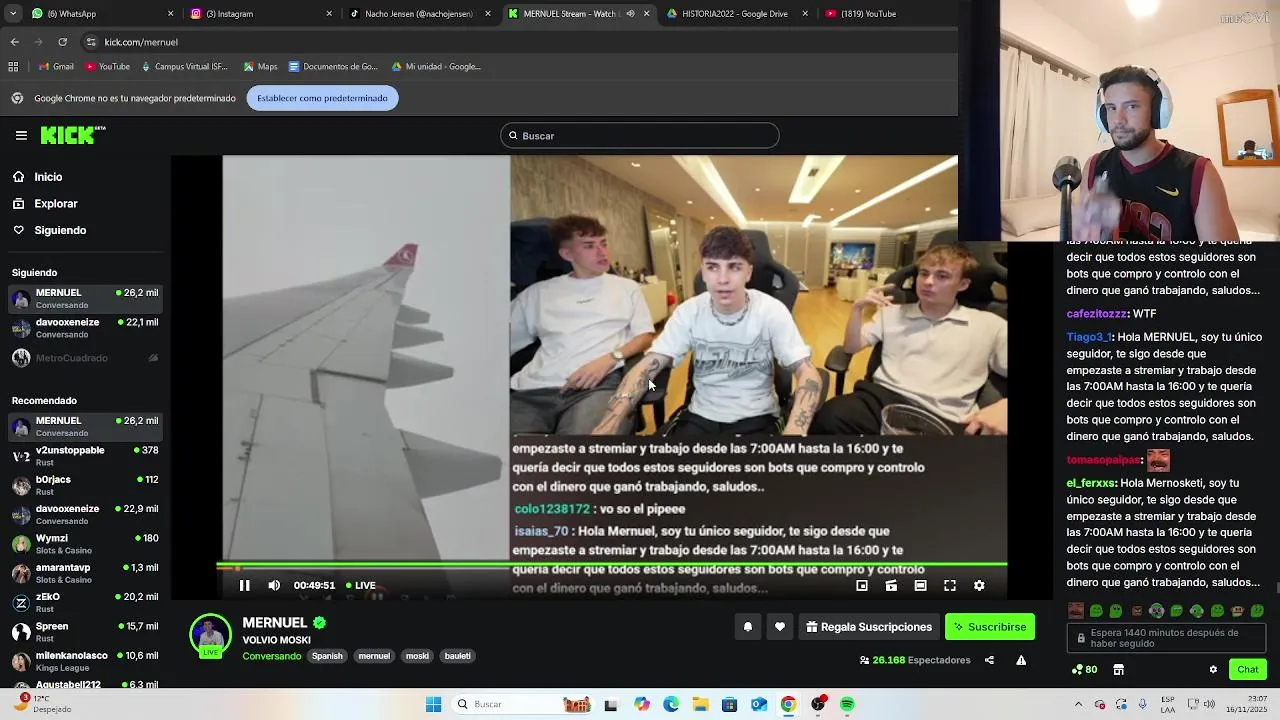1280x720 pixels.
Task: Jump to LIVE in the player
Action: pyautogui.click(x=361, y=586)
